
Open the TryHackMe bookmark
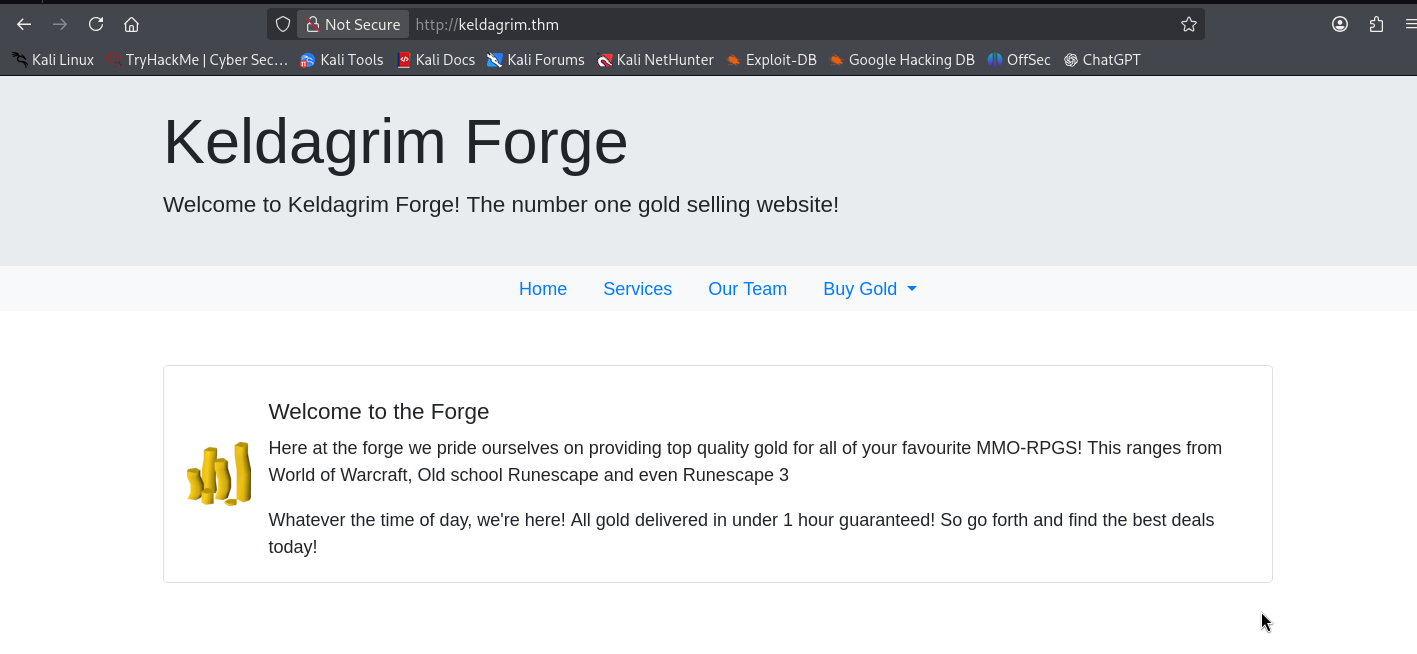[x=197, y=60]
